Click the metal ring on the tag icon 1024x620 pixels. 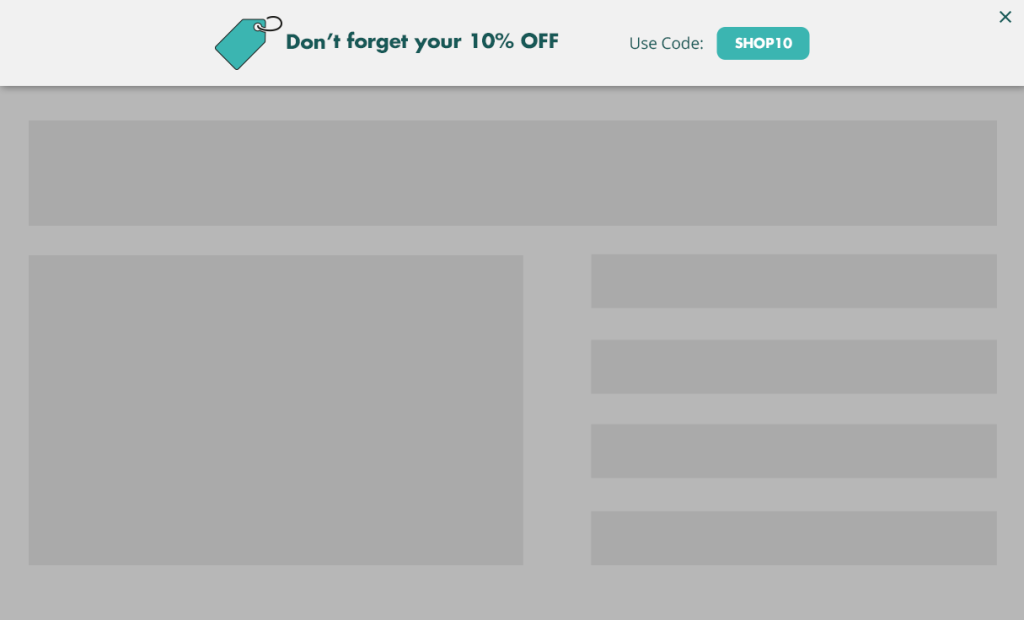pyautogui.click(x=269, y=24)
